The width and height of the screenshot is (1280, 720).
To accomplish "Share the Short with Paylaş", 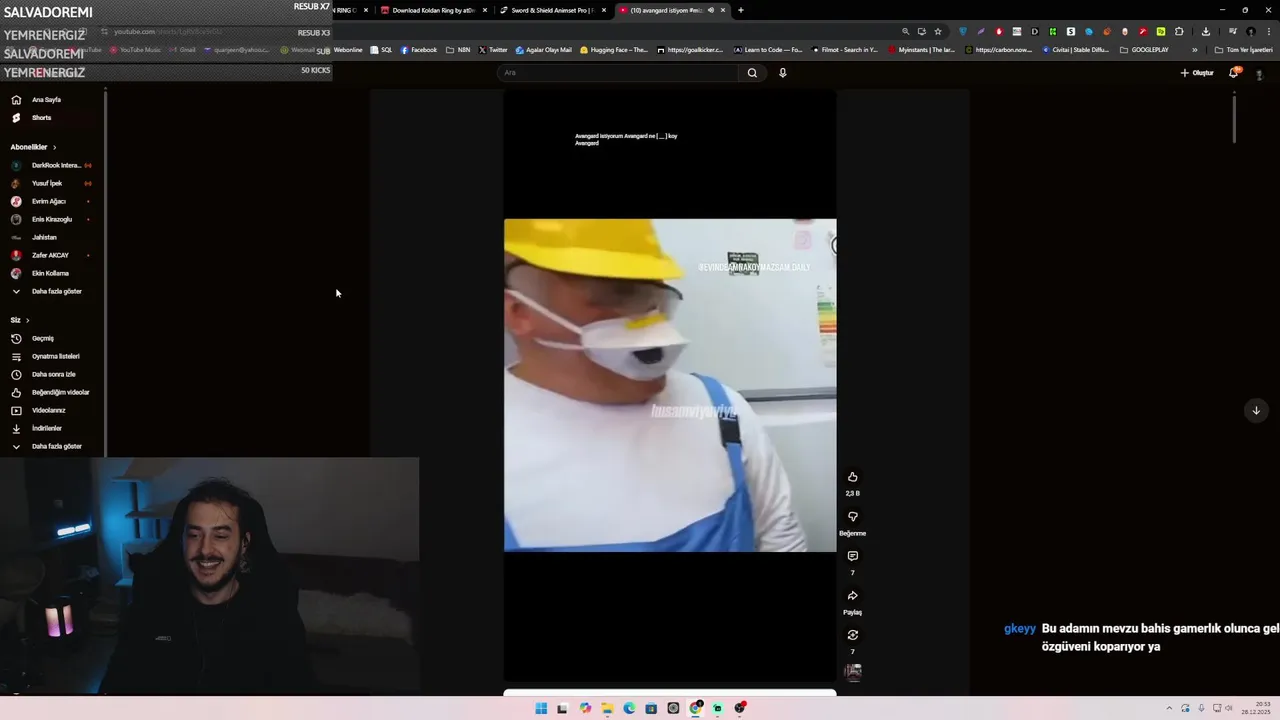I will coord(853,596).
